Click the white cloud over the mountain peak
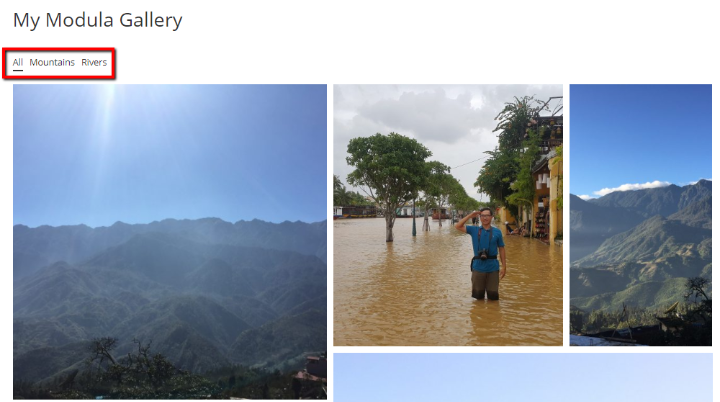Viewport: 720px width, 402px height. (631, 187)
